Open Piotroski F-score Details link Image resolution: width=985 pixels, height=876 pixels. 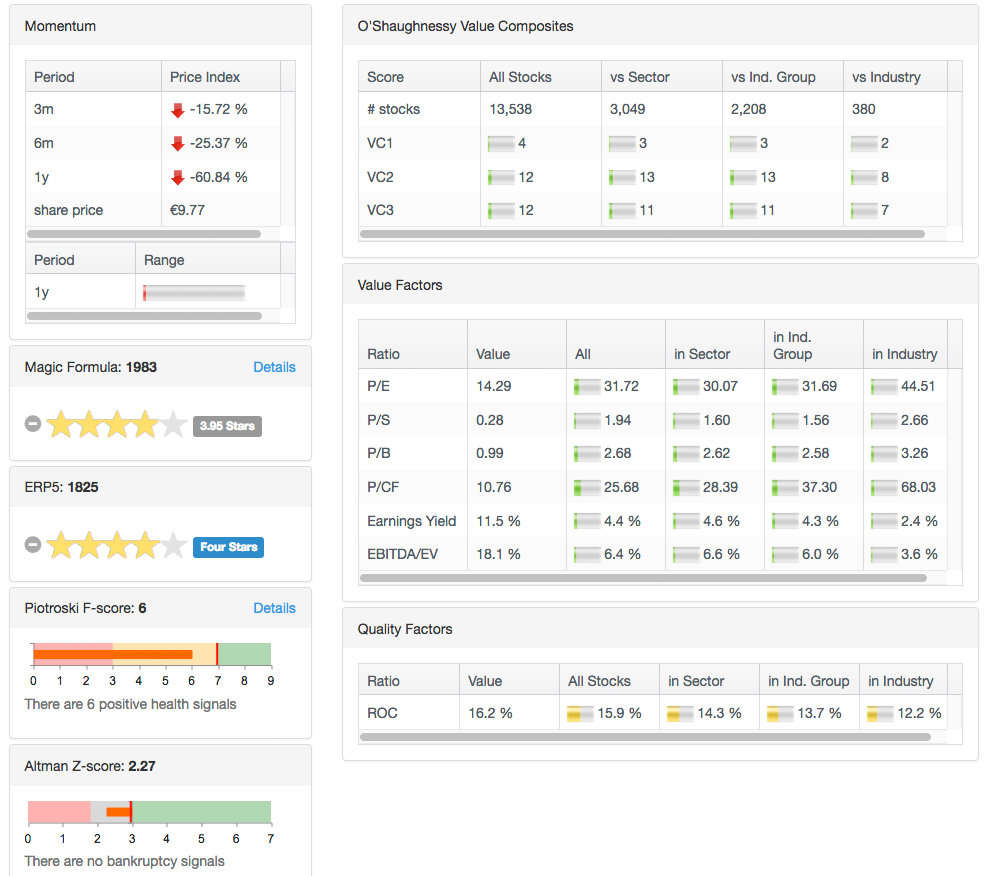[x=274, y=608]
